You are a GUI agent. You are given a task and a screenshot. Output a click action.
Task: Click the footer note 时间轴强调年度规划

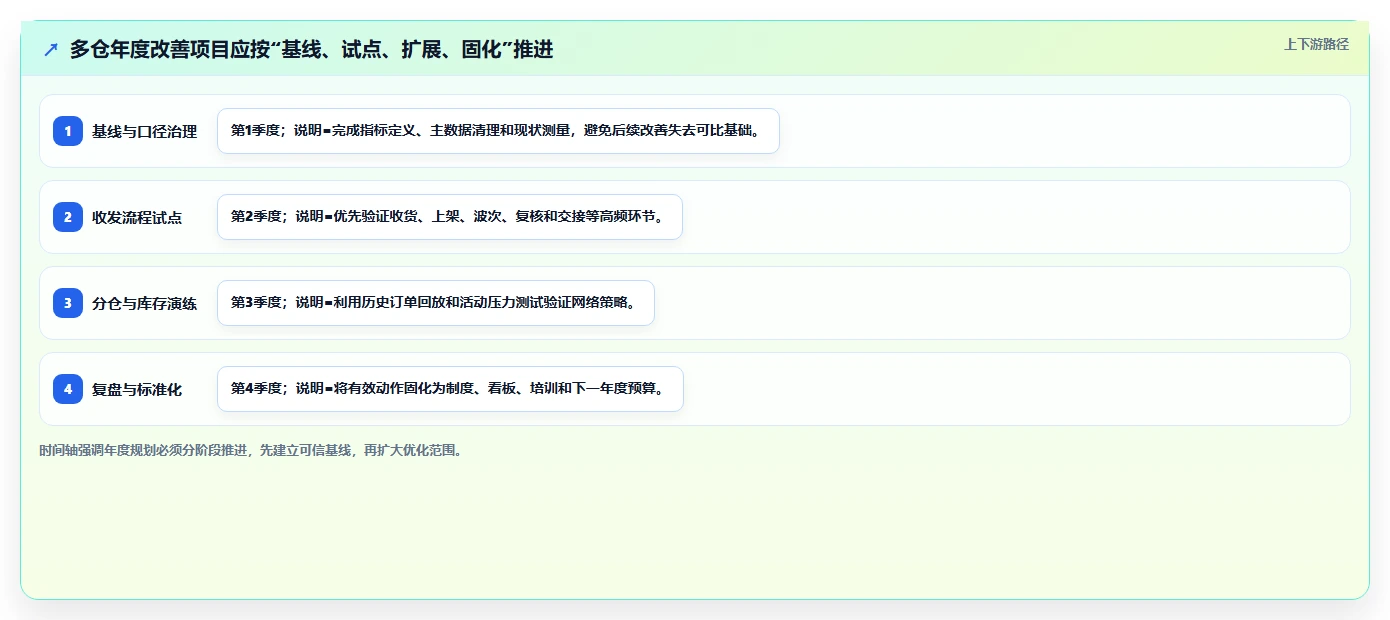pyautogui.click(x=251, y=450)
